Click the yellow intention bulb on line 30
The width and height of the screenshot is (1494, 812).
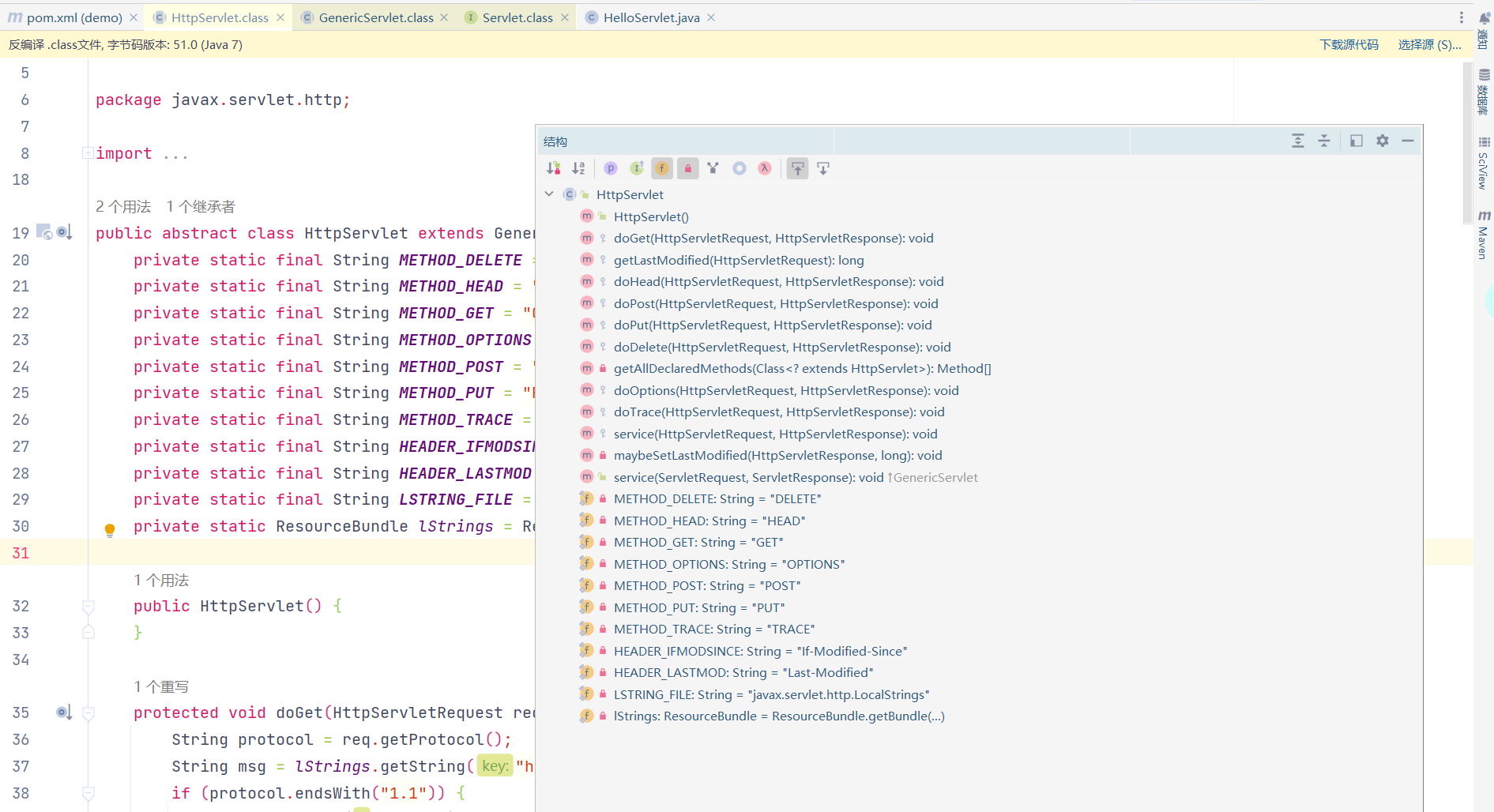(110, 529)
